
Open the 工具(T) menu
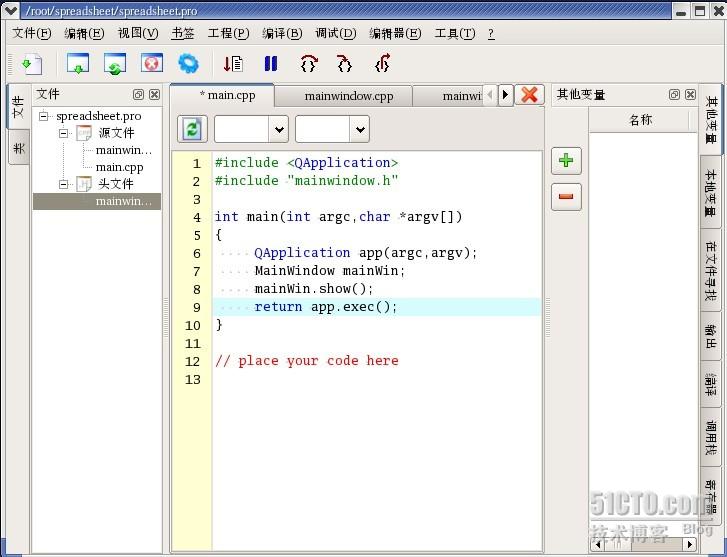coord(455,33)
